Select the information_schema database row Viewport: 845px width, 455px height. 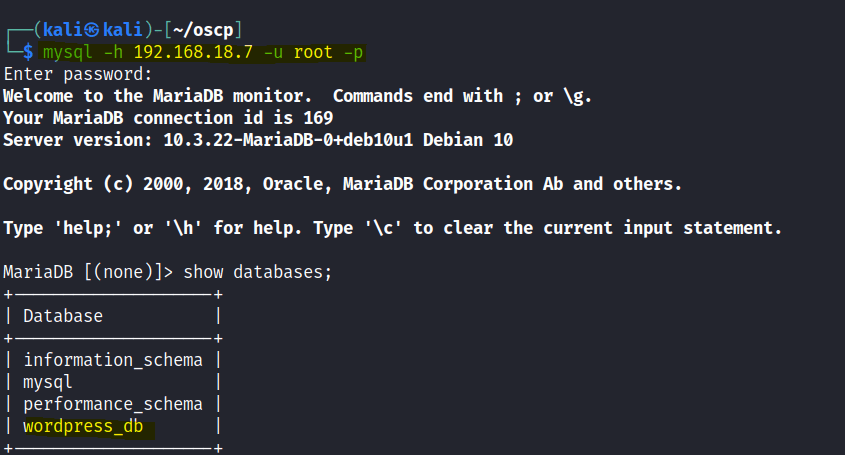113,360
